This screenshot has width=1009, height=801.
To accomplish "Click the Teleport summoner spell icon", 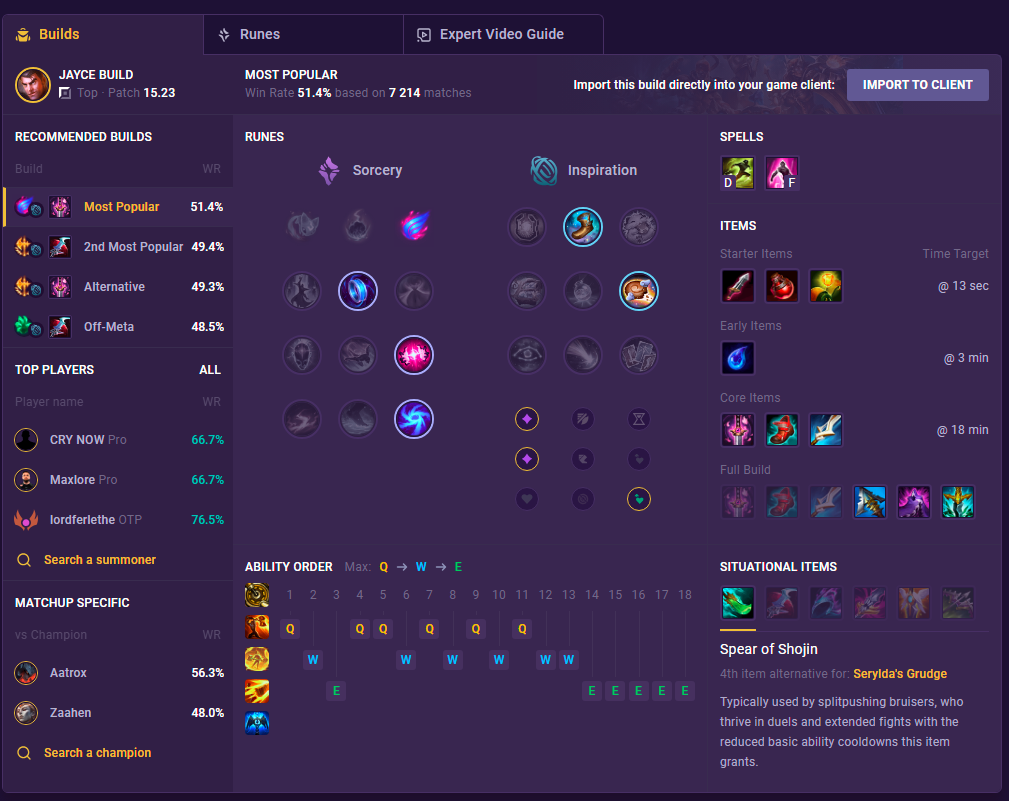I will tap(782, 173).
